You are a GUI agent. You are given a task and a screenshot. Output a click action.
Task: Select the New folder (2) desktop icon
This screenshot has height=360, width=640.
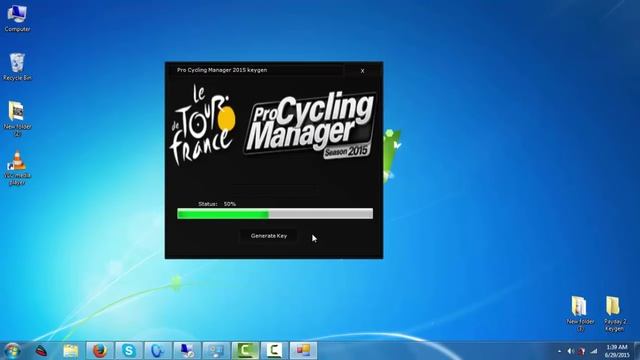point(17,118)
